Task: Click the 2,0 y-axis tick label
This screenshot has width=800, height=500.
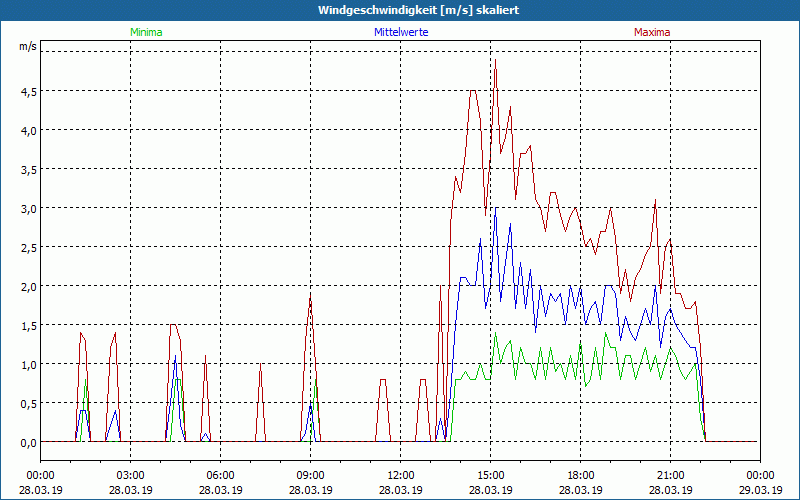Action: (29, 286)
